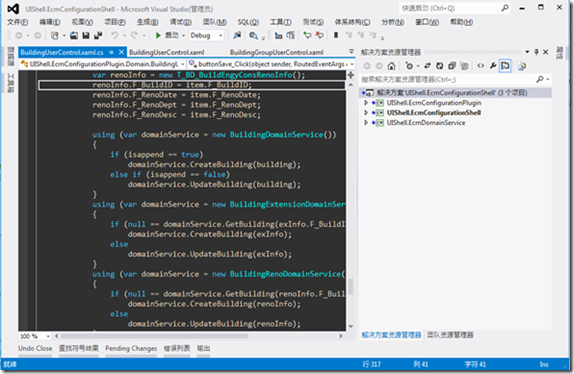
Task: Open the 编辑(E) menu
Action: (x=50, y=22)
